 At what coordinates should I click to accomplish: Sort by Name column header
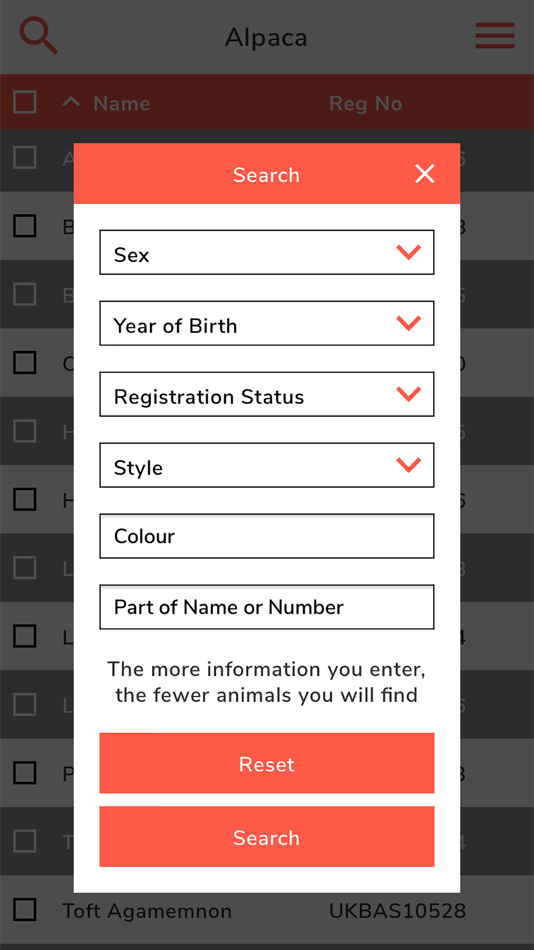[x=121, y=104]
